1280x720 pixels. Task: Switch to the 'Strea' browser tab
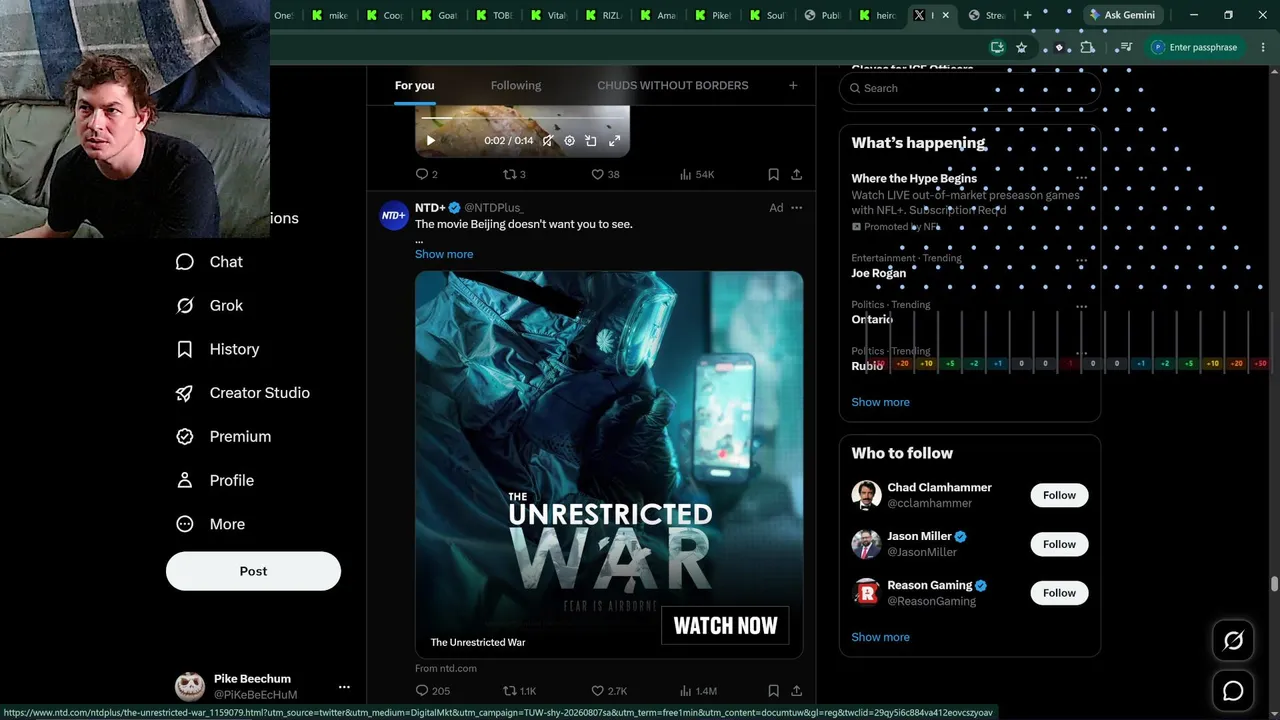point(985,15)
